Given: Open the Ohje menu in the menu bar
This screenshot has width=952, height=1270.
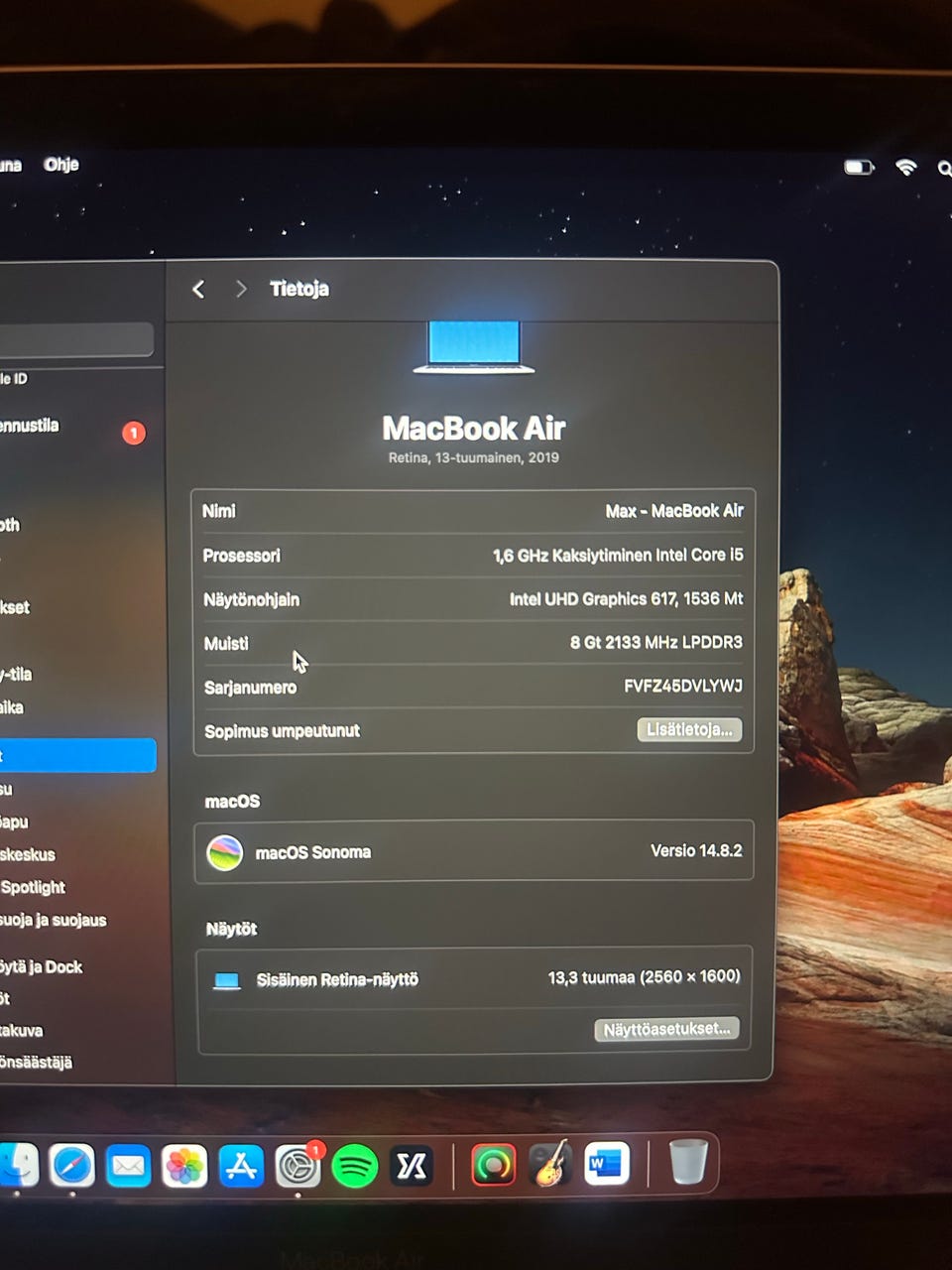Looking at the screenshot, I should point(61,165).
